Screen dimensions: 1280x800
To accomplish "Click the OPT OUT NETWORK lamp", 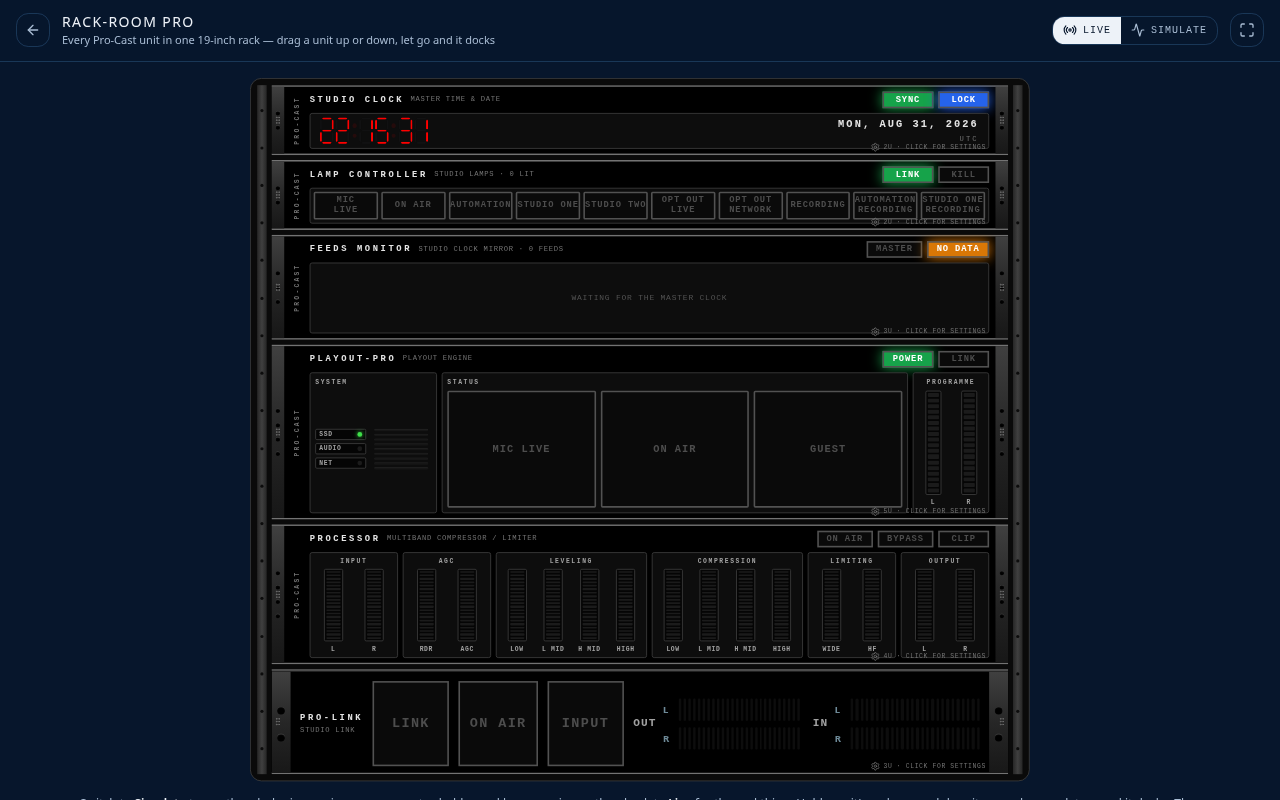I will point(751,205).
